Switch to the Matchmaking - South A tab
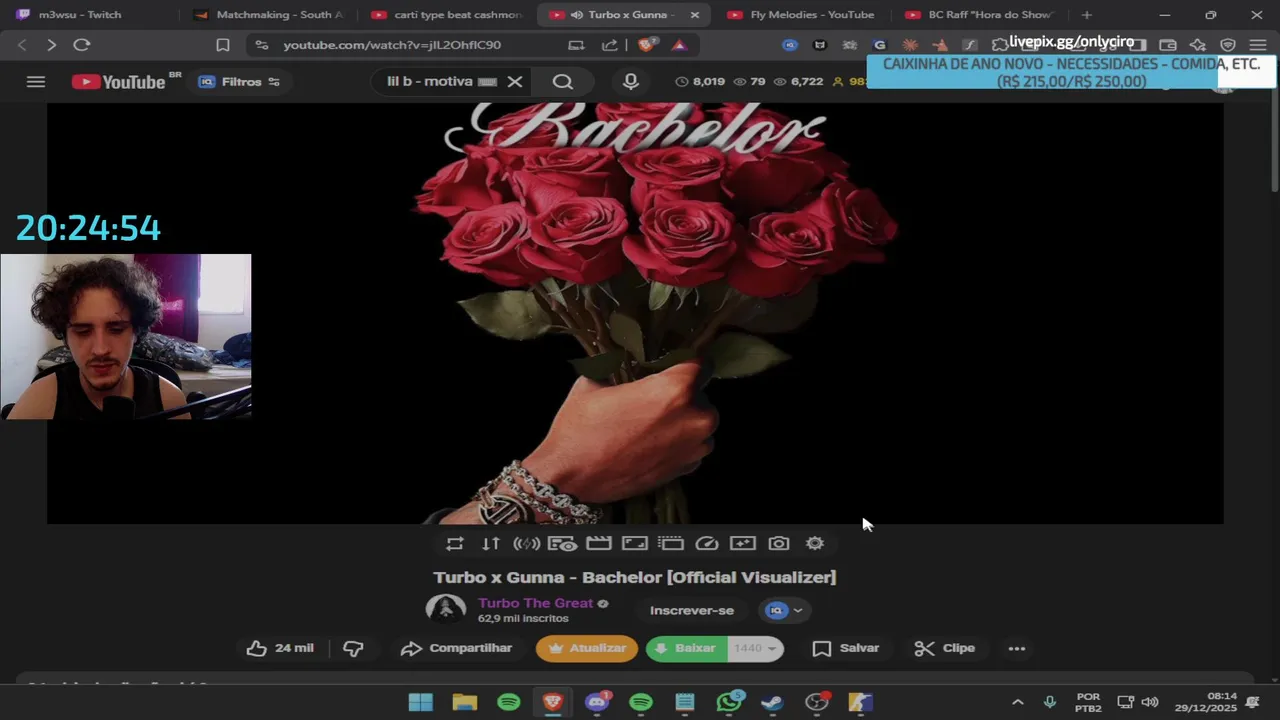 click(x=270, y=15)
